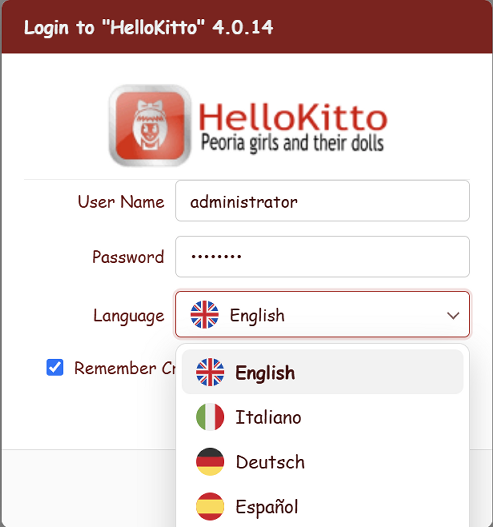Viewport: 493px width, 527px height.
Task: Click the Remember Credentials label text
Action: click(x=125, y=368)
